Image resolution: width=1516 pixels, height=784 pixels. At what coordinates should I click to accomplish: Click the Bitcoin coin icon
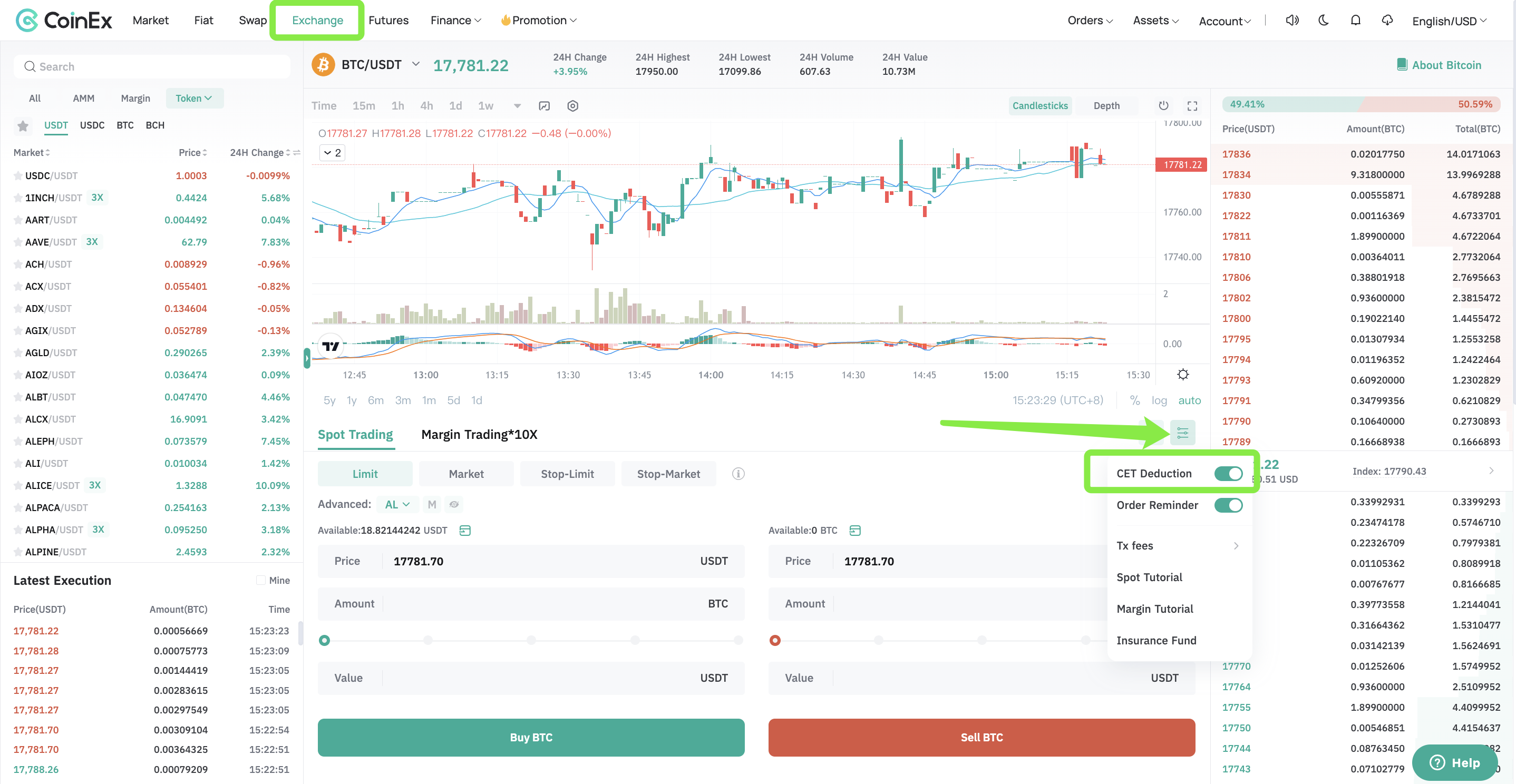323,65
